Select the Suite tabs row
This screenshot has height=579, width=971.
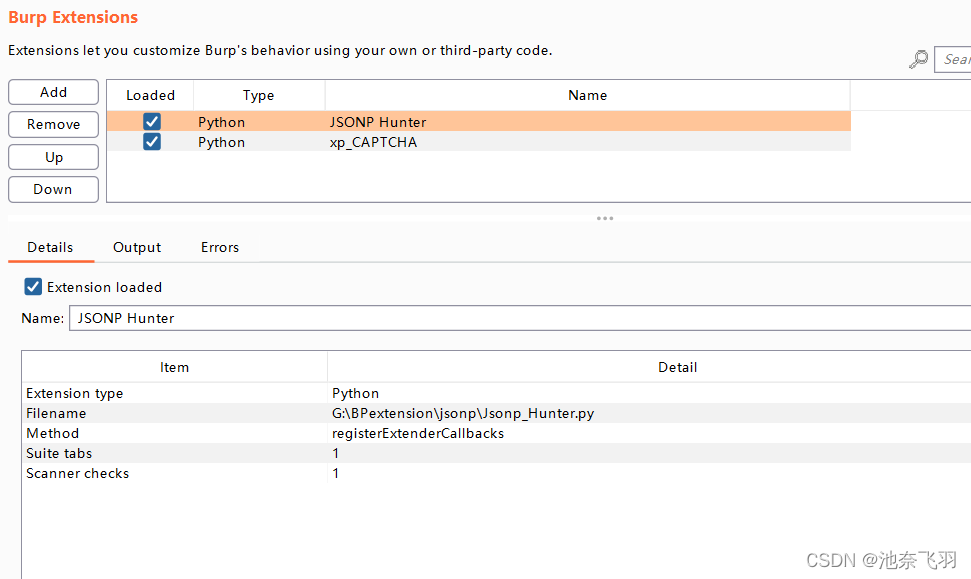tap(497, 453)
